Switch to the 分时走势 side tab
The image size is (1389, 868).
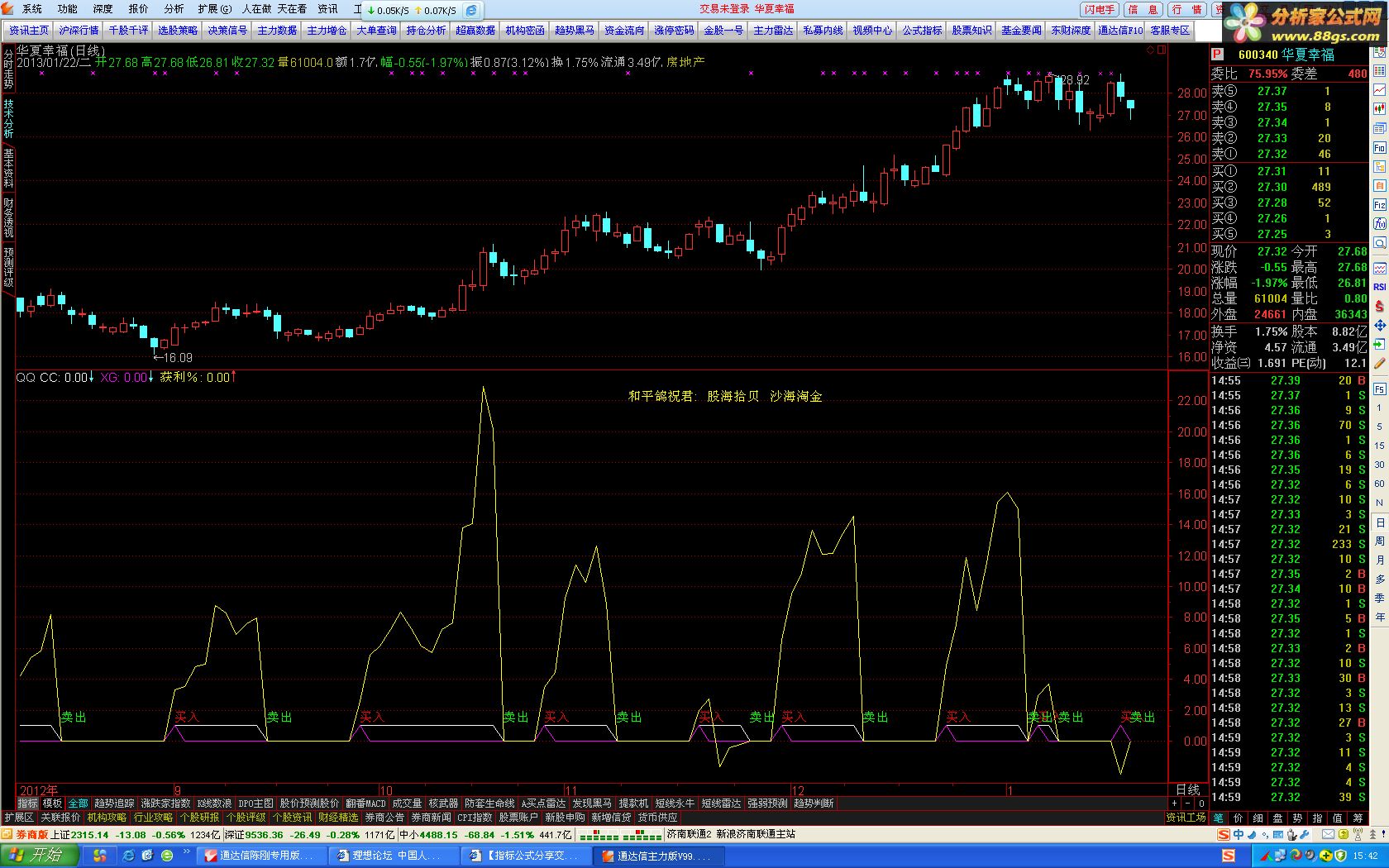click(8, 69)
